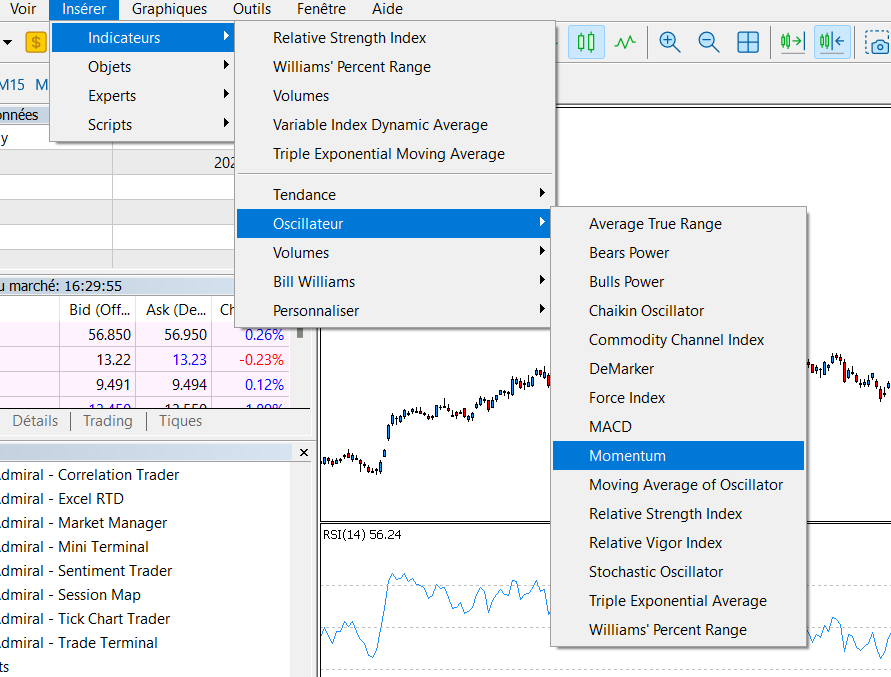Image resolution: width=891 pixels, height=677 pixels.
Task: Choose Williams' Percent Range in Oscillateur list
Action: pos(678,629)
